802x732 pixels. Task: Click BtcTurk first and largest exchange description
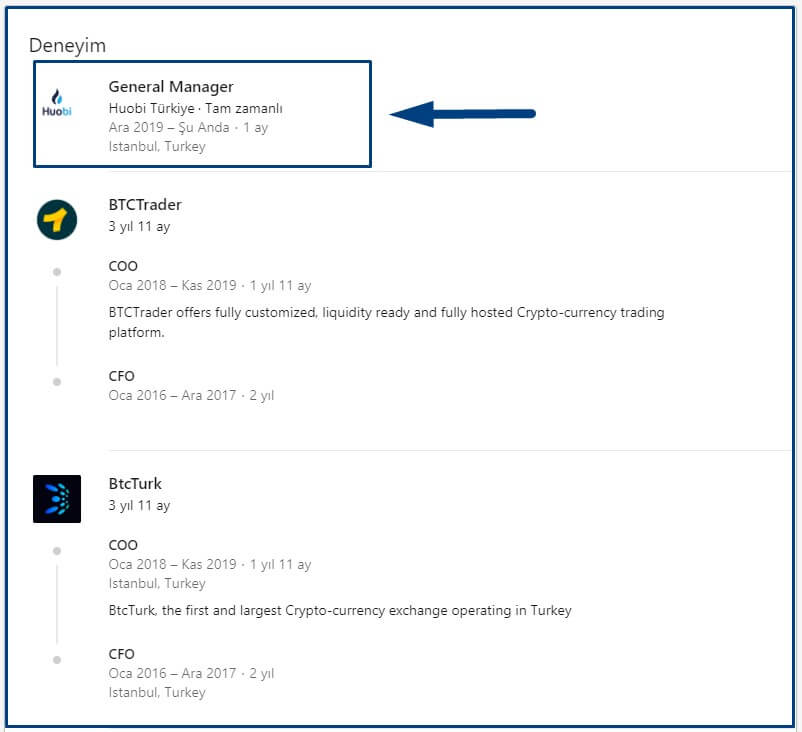click(340, 610)
